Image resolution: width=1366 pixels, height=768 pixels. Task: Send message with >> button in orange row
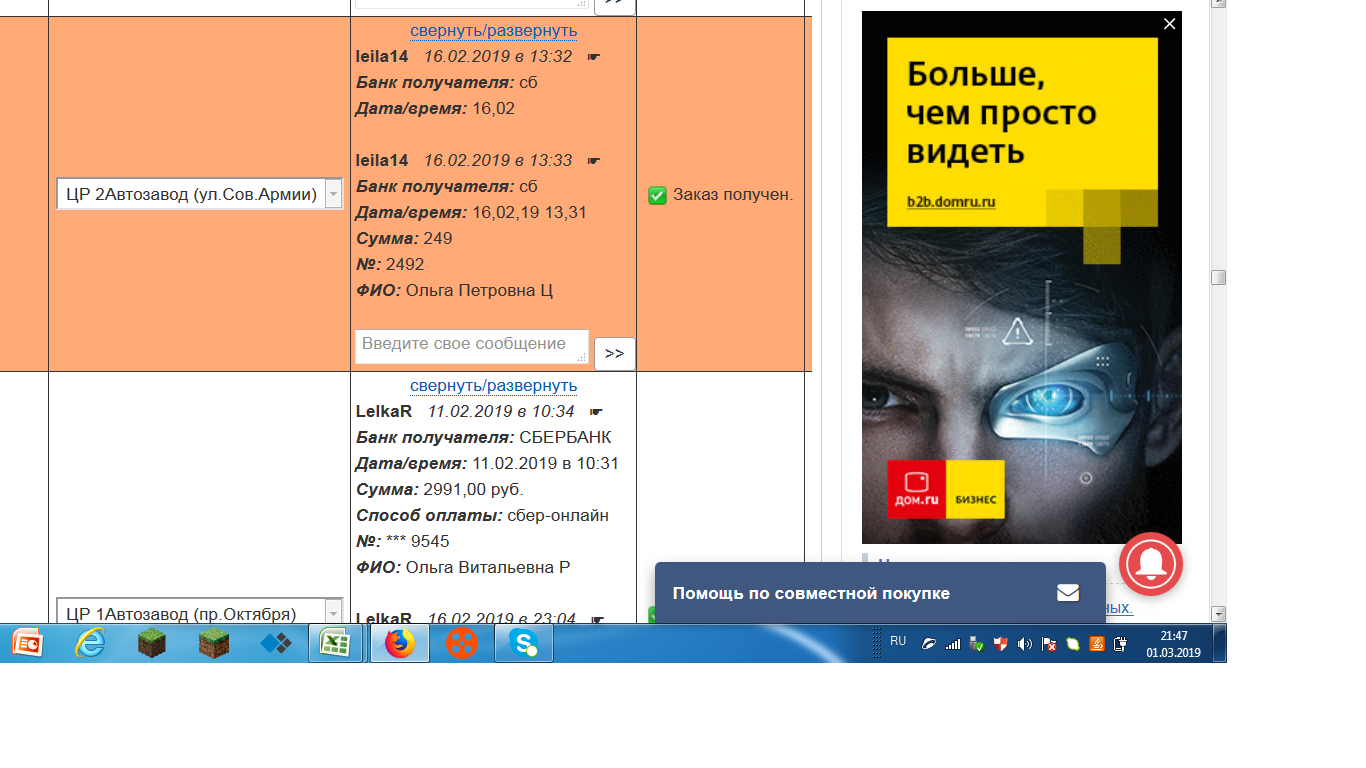615,354
